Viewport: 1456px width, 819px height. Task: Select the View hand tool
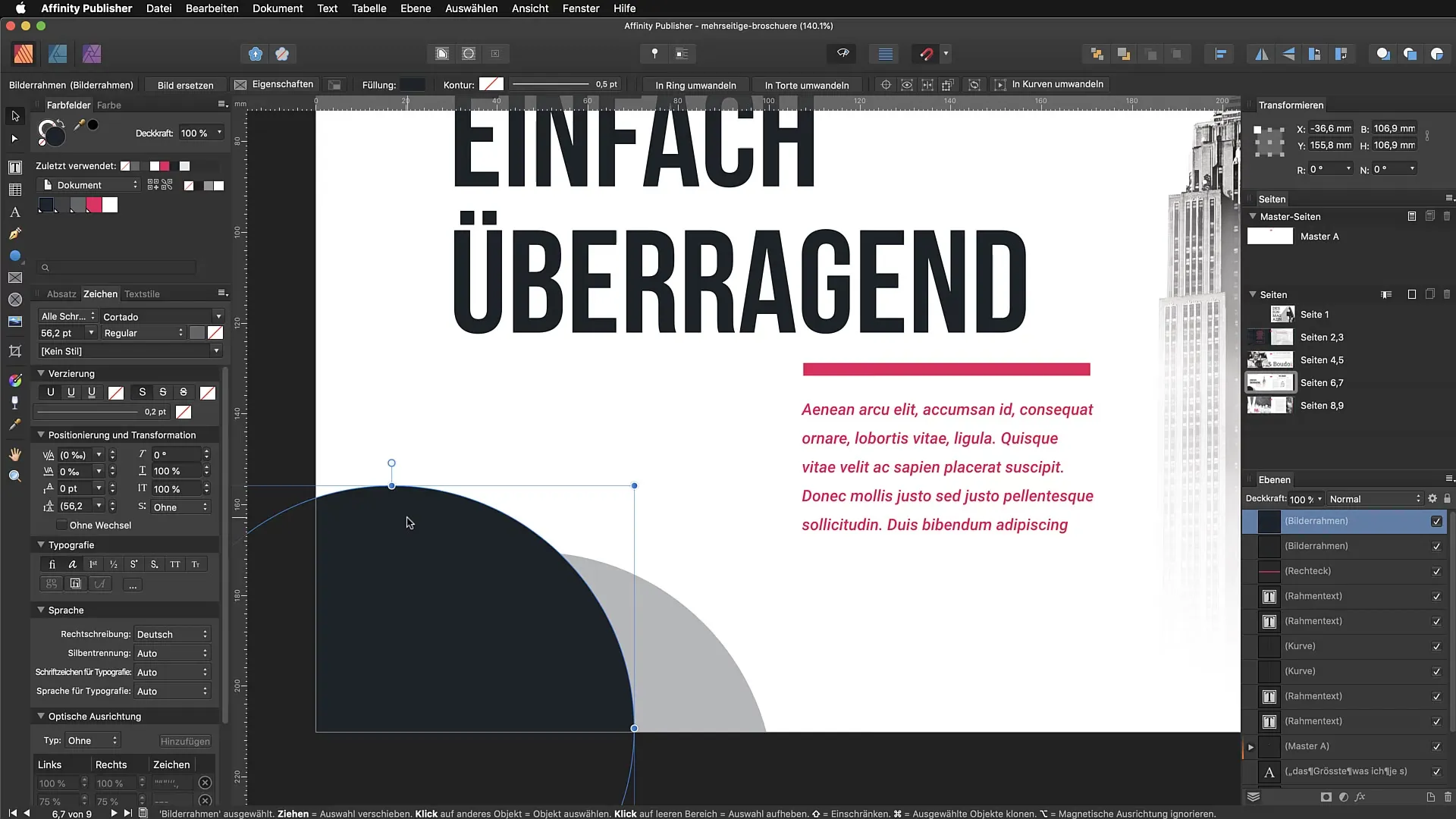(x=14, y=454)
